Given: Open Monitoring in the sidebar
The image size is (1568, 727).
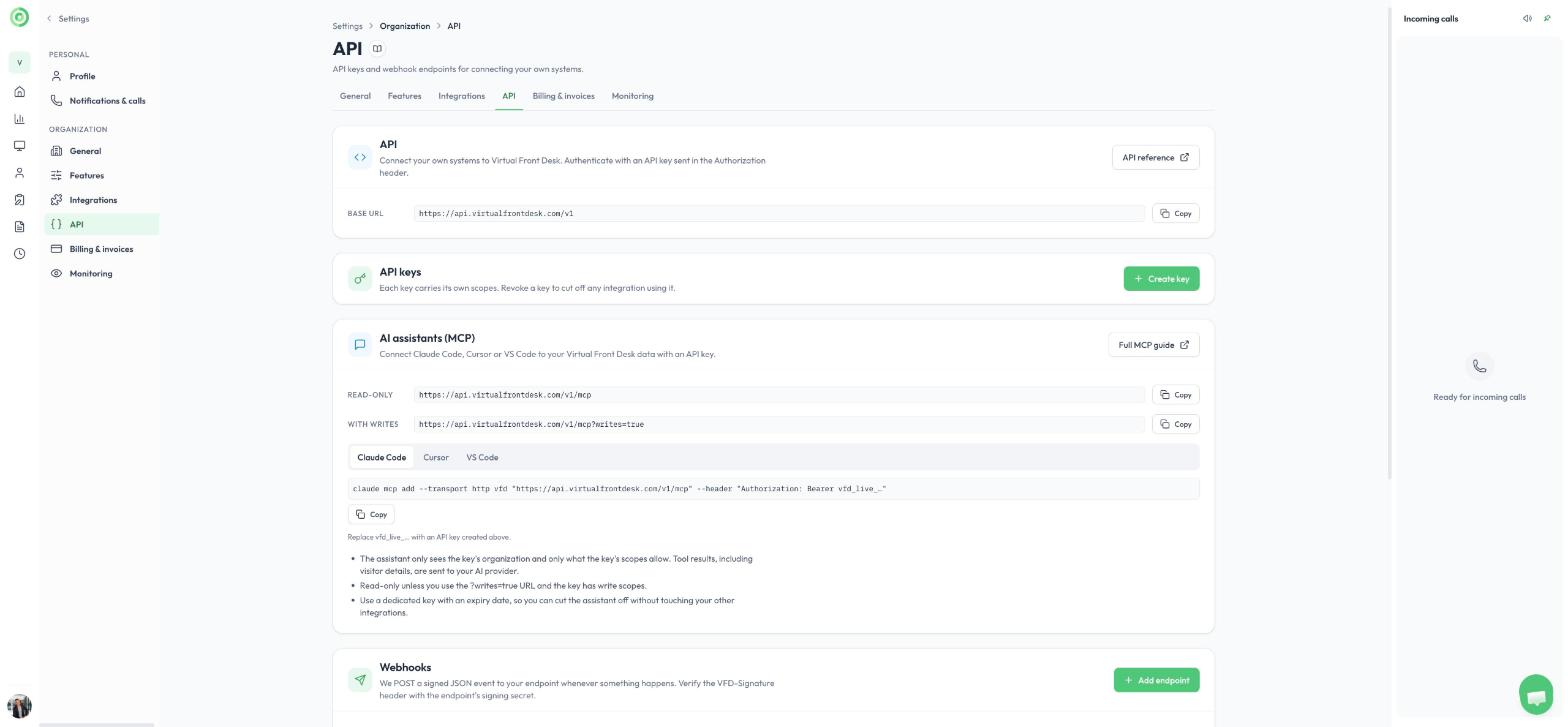Looking at the screenshot, I should click(101, 274).
